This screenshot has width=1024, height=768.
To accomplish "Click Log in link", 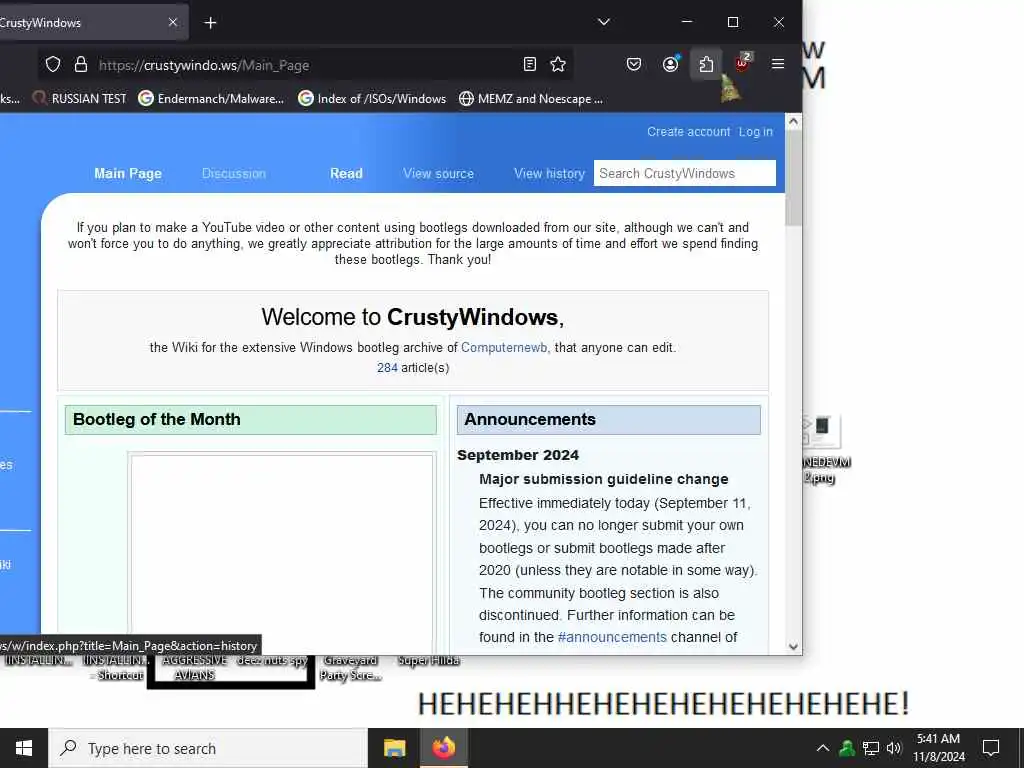I will [756, 131].
